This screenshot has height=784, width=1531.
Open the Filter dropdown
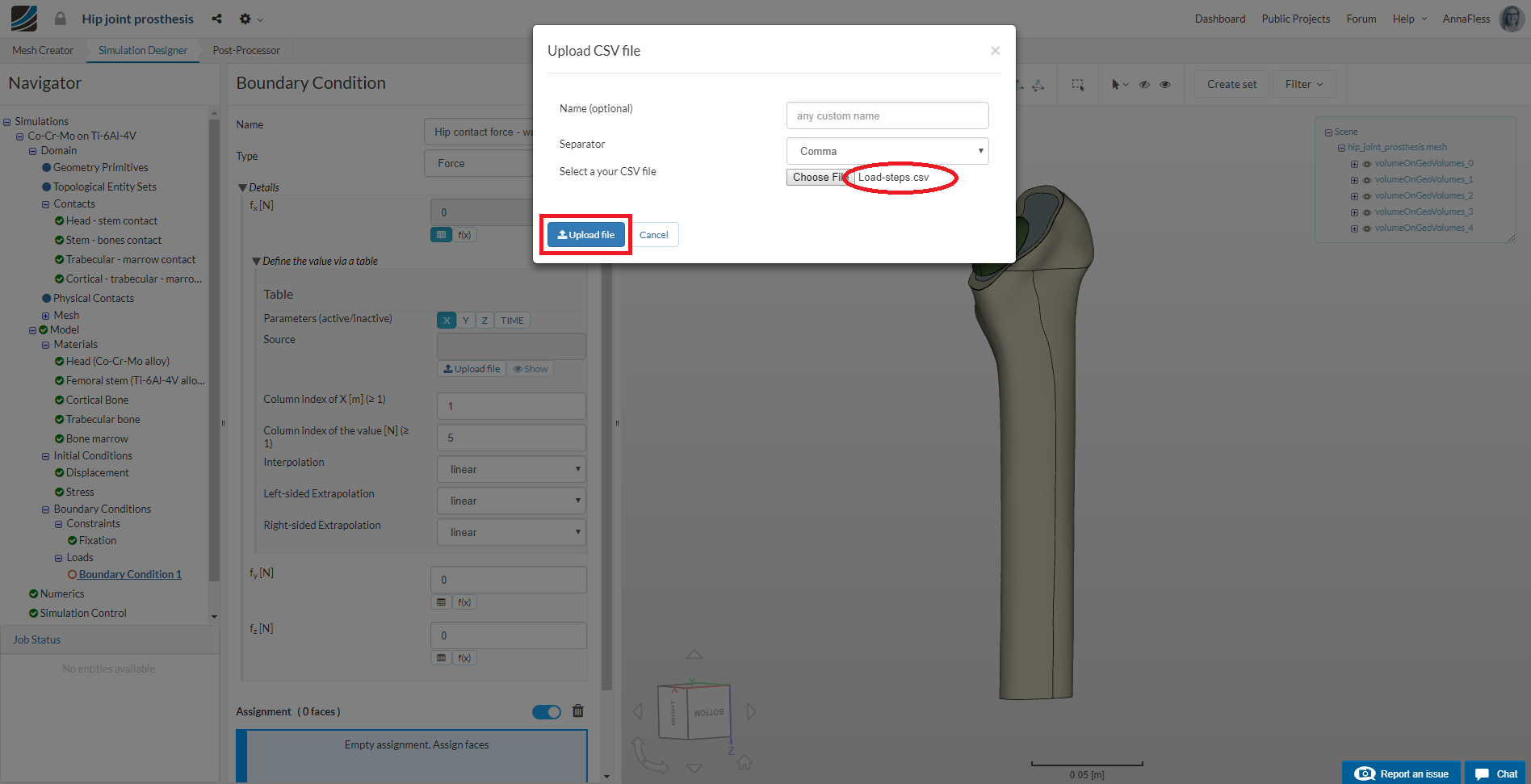(1304, 84)
